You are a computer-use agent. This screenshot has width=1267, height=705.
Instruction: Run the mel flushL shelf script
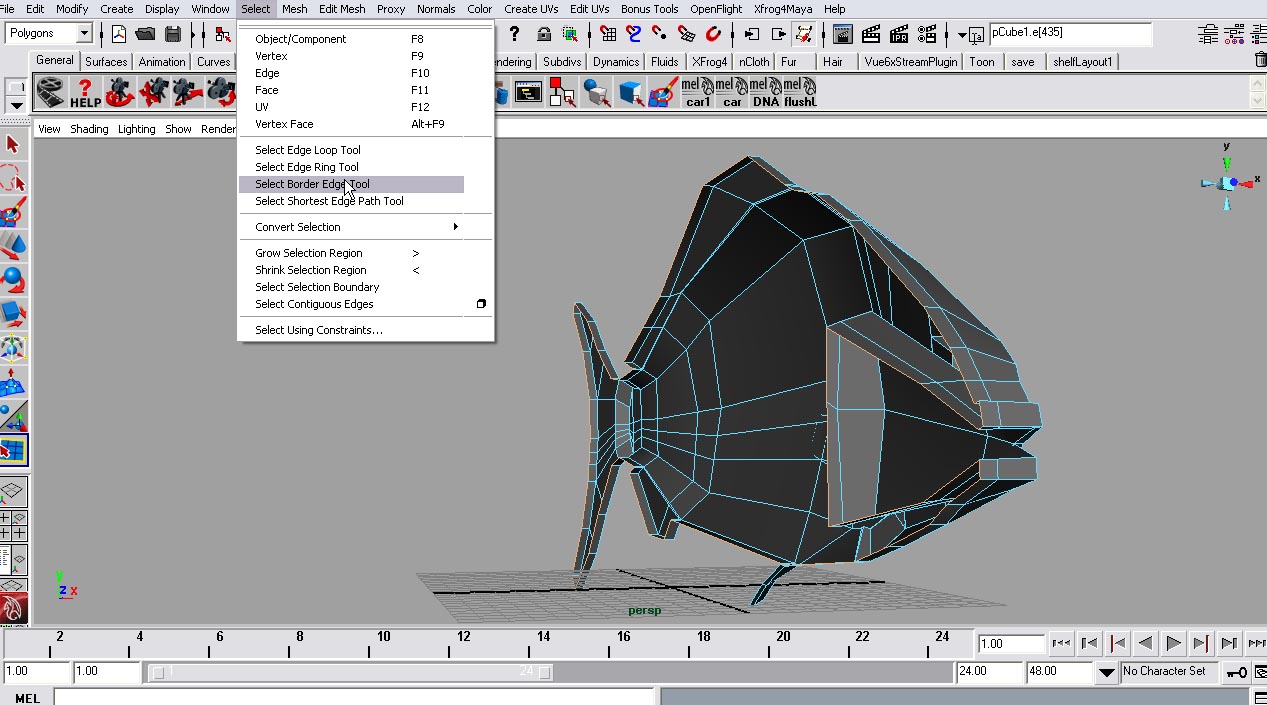[x=799, y=93]
